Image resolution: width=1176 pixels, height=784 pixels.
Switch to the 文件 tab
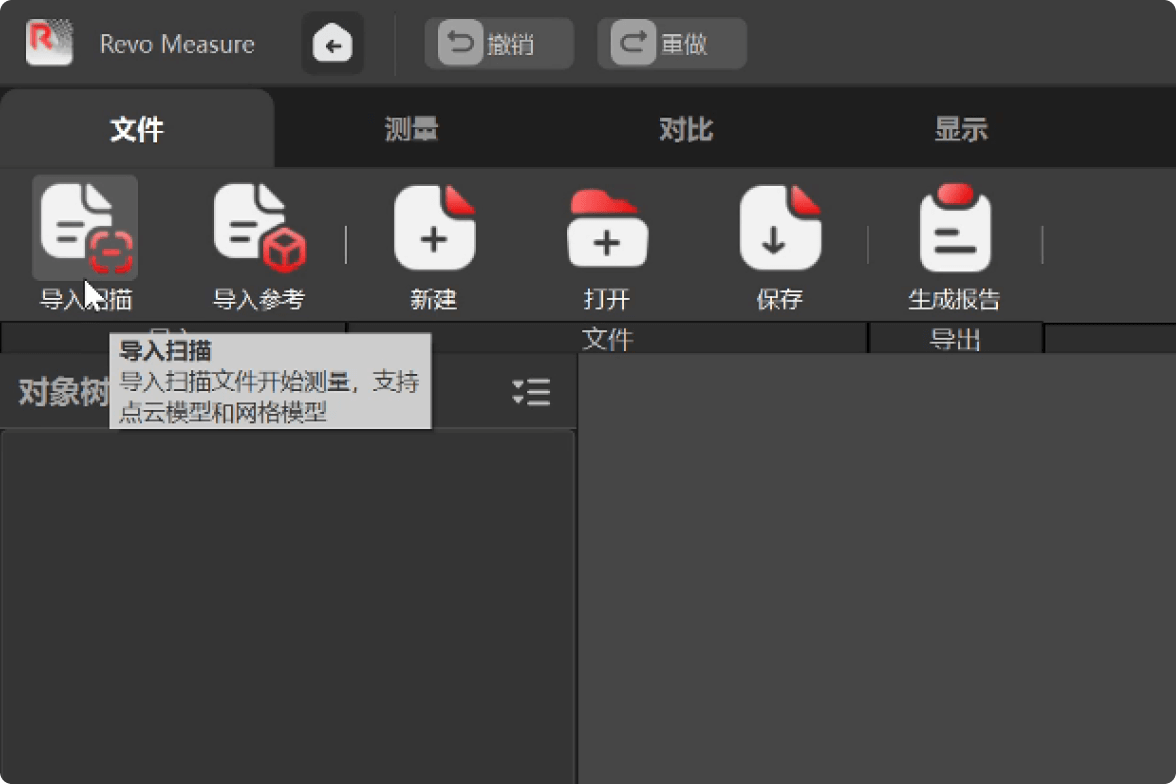pos(137,129)
